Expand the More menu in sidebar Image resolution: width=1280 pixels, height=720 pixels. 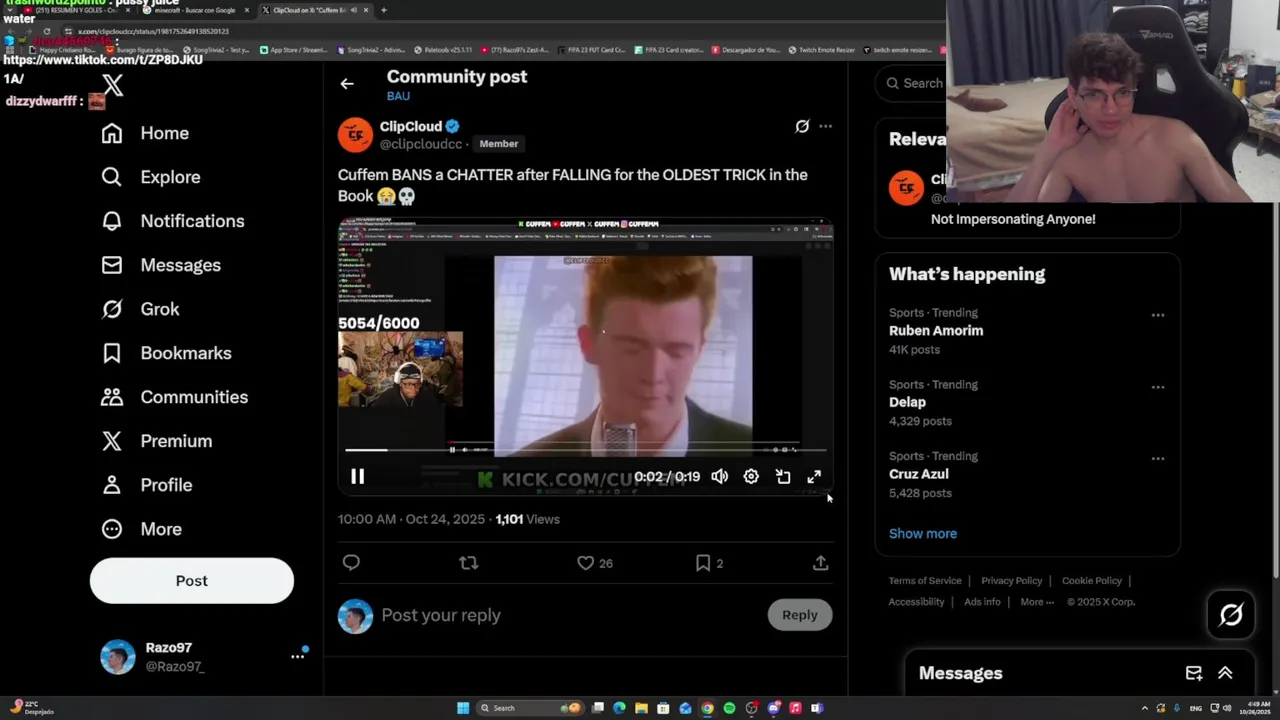click(x=141, y=529)
